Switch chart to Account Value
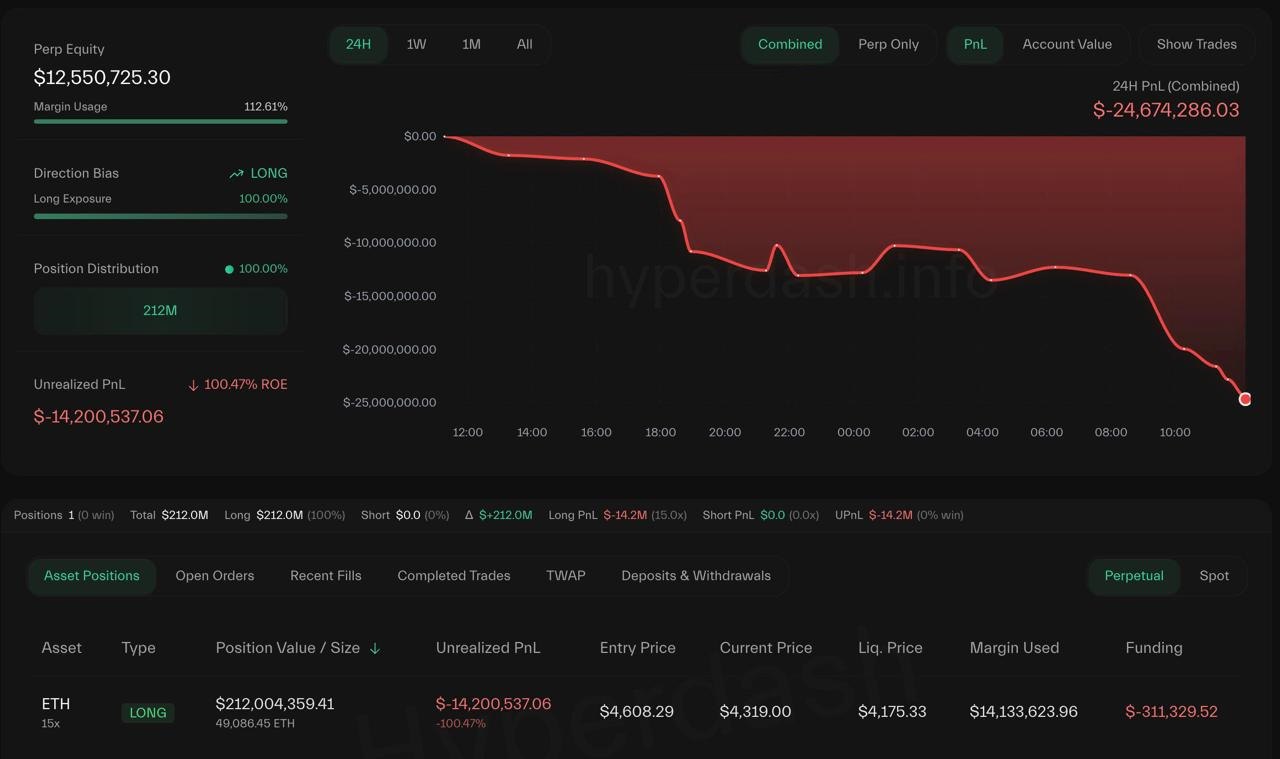The height and width of the screenshot is (759, 1280). pyautogui.click(x=1067, y=44)
